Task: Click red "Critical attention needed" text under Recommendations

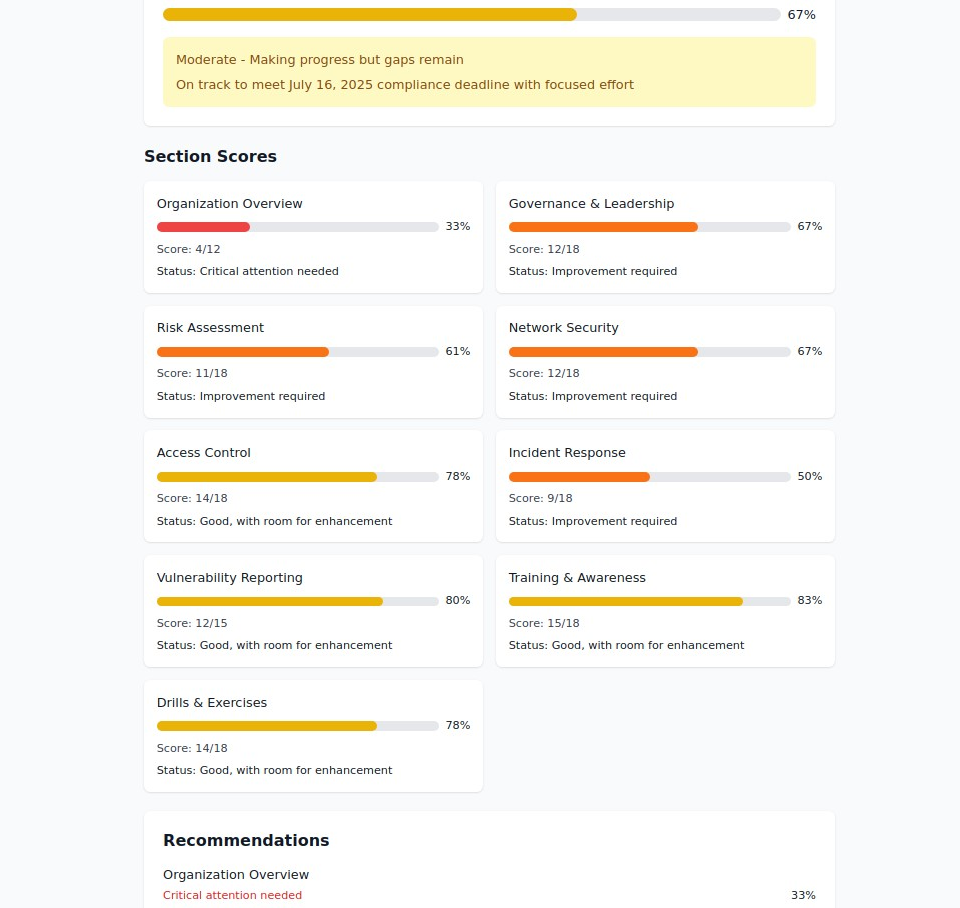Action: point(232,896)
